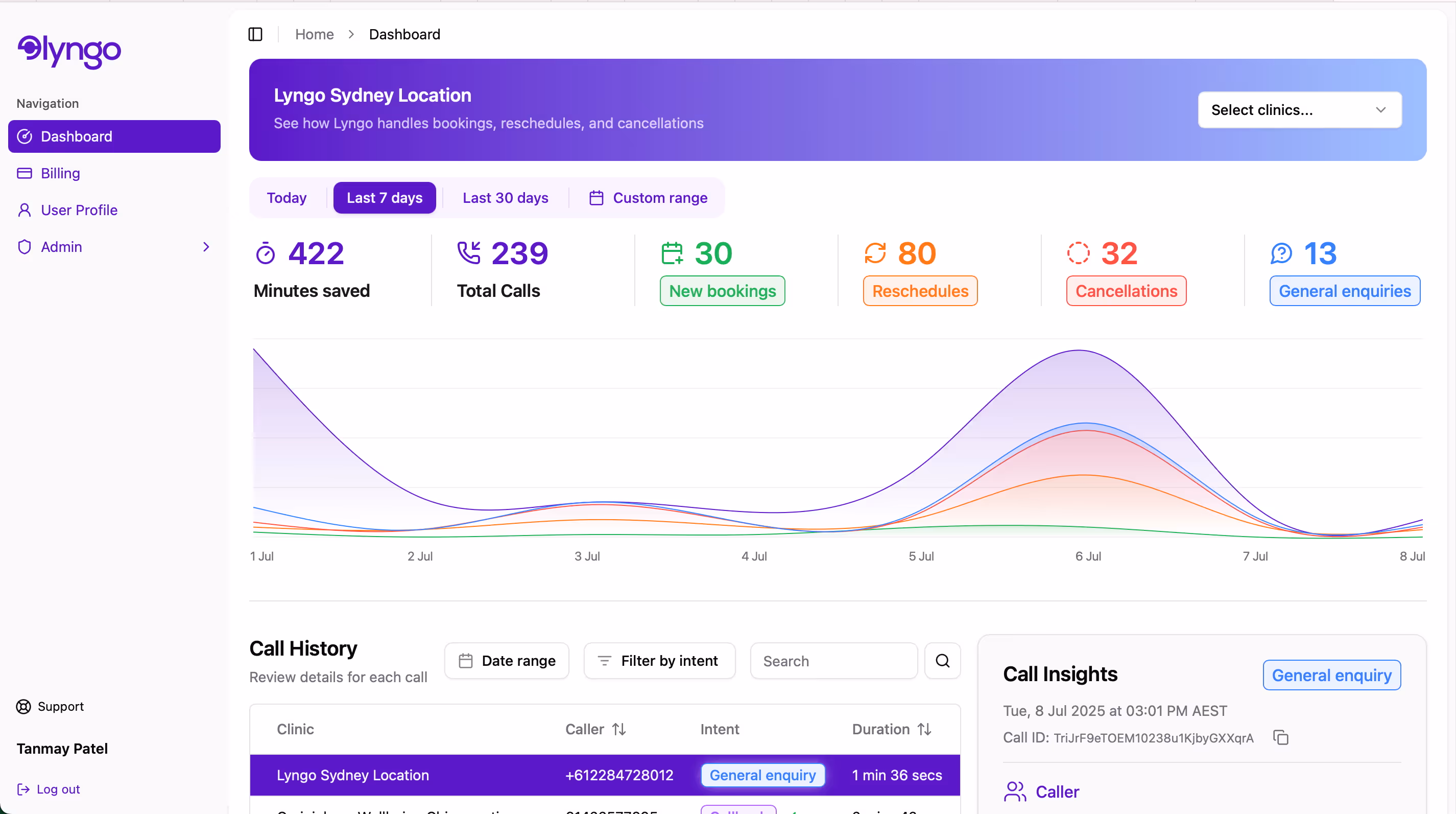The image size is (1456, 814).
Task: Copy the Call ID
Action: [1281, 738]
